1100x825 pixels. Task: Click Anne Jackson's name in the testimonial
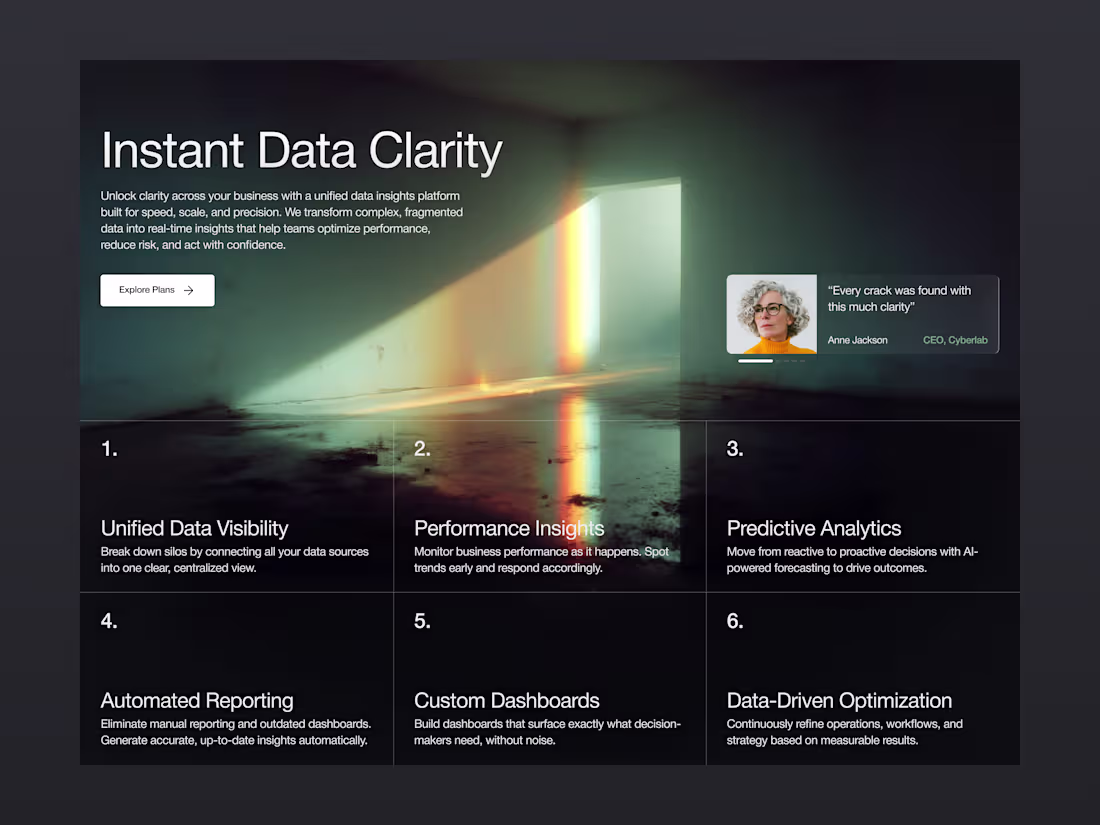pyautogui.click(x=857, y=340)
